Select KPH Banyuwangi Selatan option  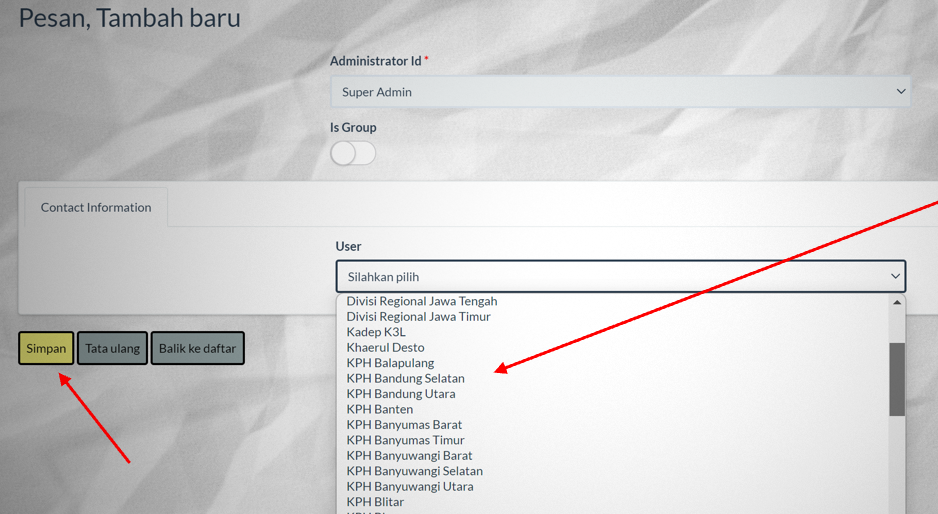[414, 471]
